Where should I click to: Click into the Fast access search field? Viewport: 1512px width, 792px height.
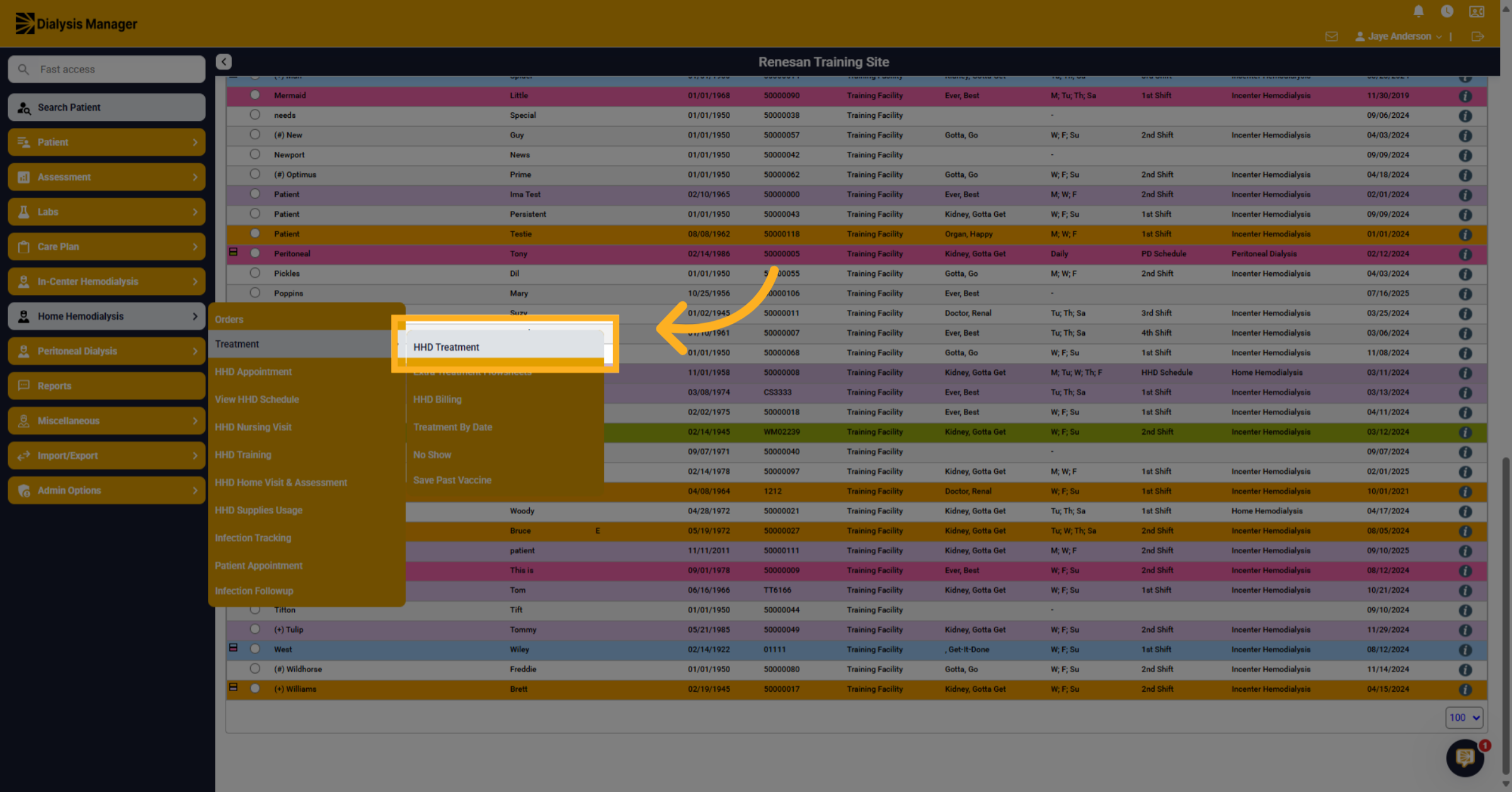106,69
